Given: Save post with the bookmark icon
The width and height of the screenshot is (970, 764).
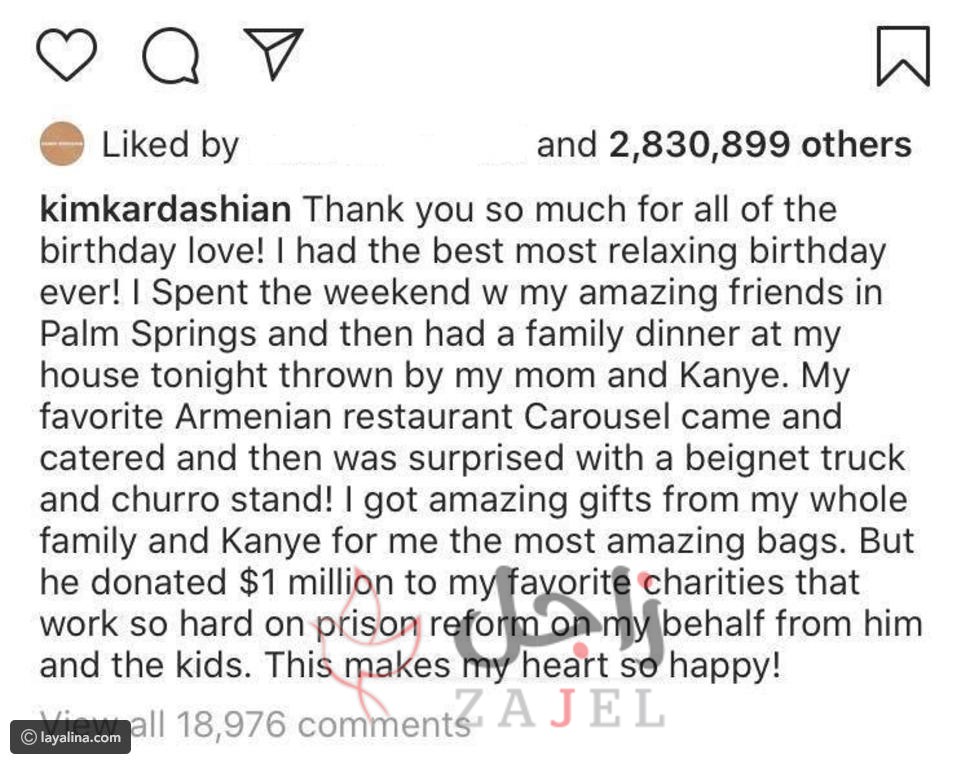Looking at the screenshot, I should tap(902, 56).
